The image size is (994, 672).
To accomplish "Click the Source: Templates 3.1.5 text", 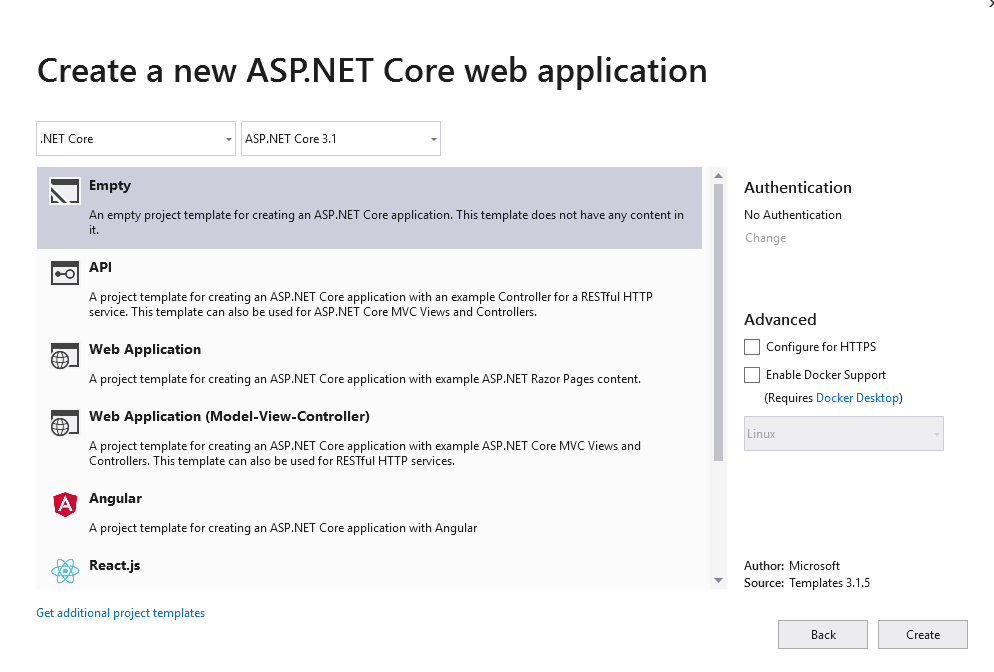I will coord(806,583).
